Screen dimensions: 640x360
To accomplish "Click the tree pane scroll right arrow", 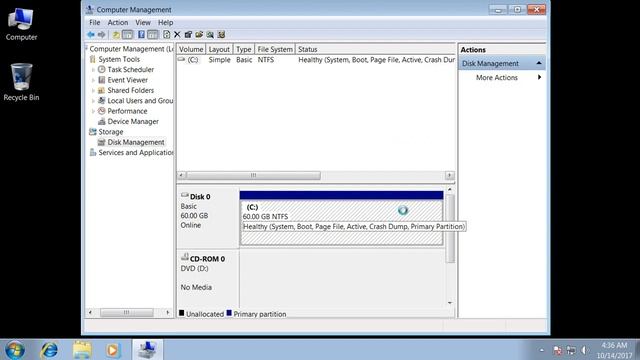I will [167, 313].
